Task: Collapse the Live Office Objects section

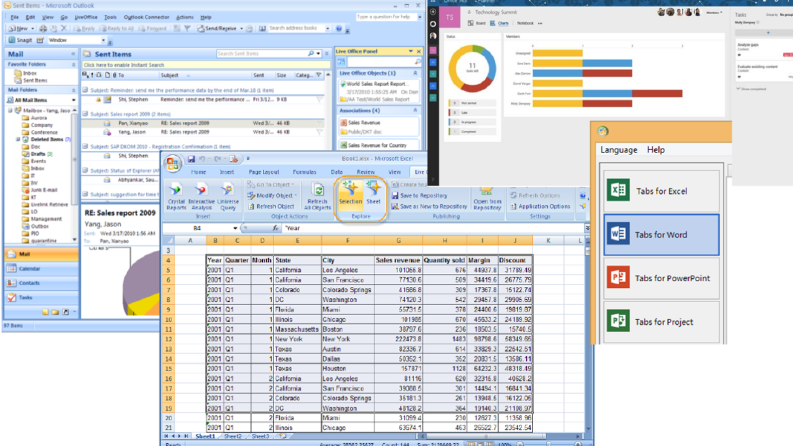Action: pyautogui.click(x=415, y=73)
